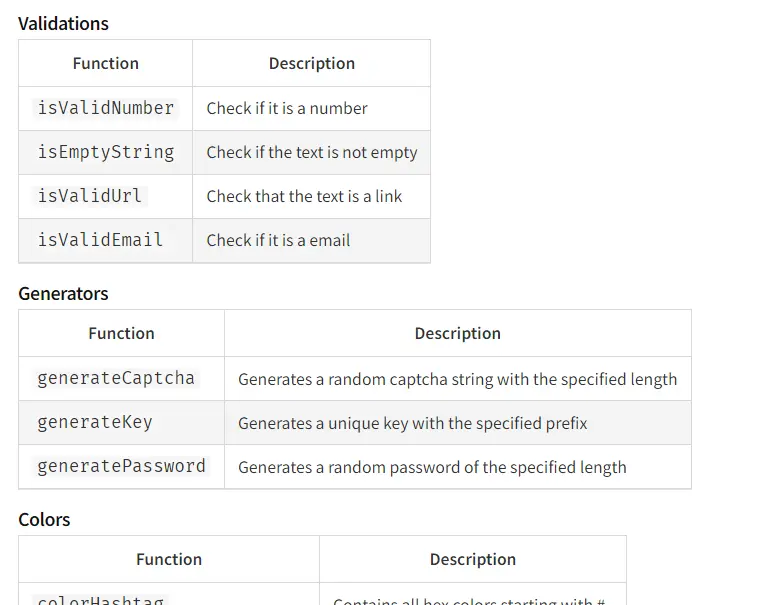Viewport: 773px width, 605px height.
Task: Select the generatePassword function code
Action: tap(121, 466)
